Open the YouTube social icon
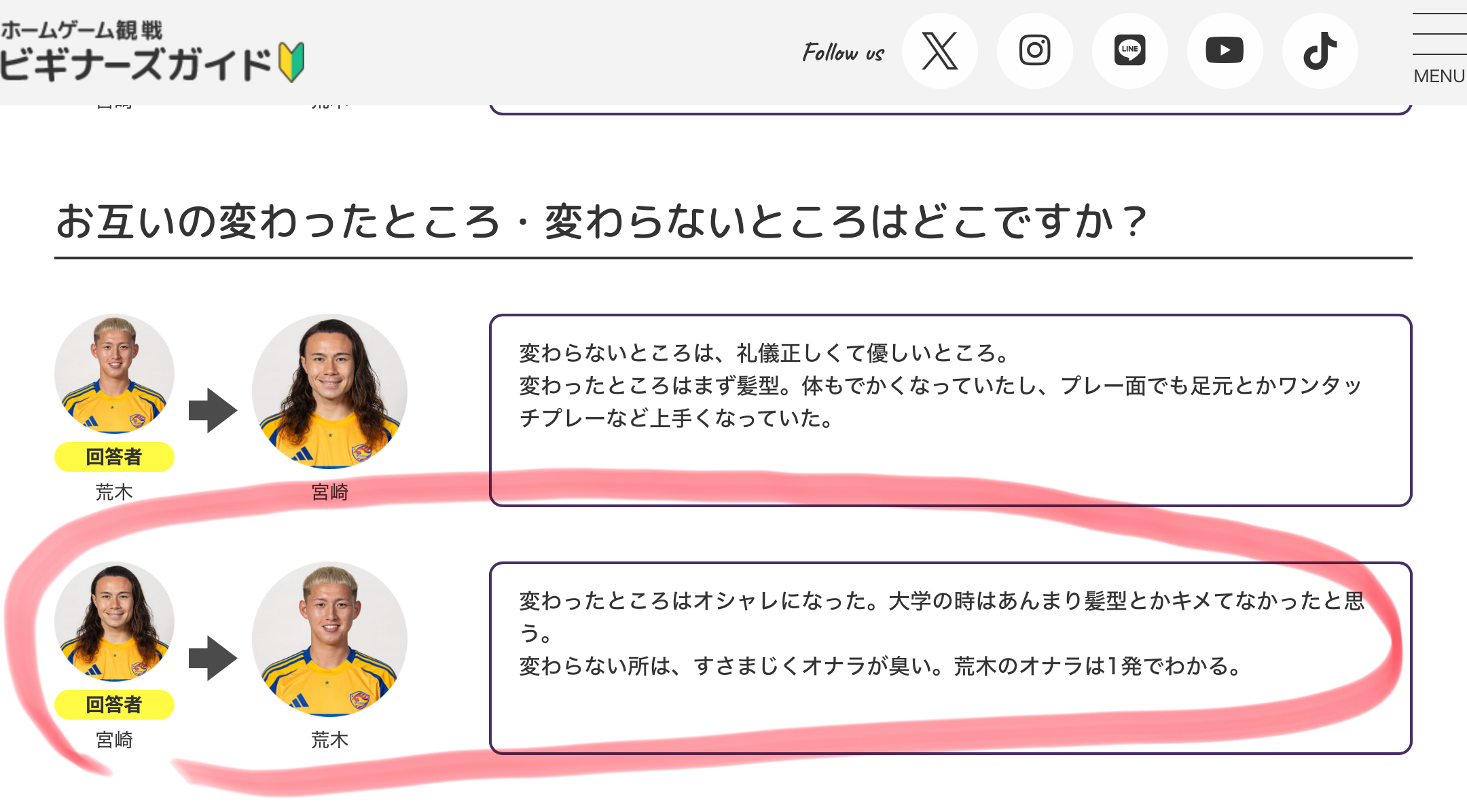The width and height of the screenshot is (1467, 812). click(x=1225, y=51)
